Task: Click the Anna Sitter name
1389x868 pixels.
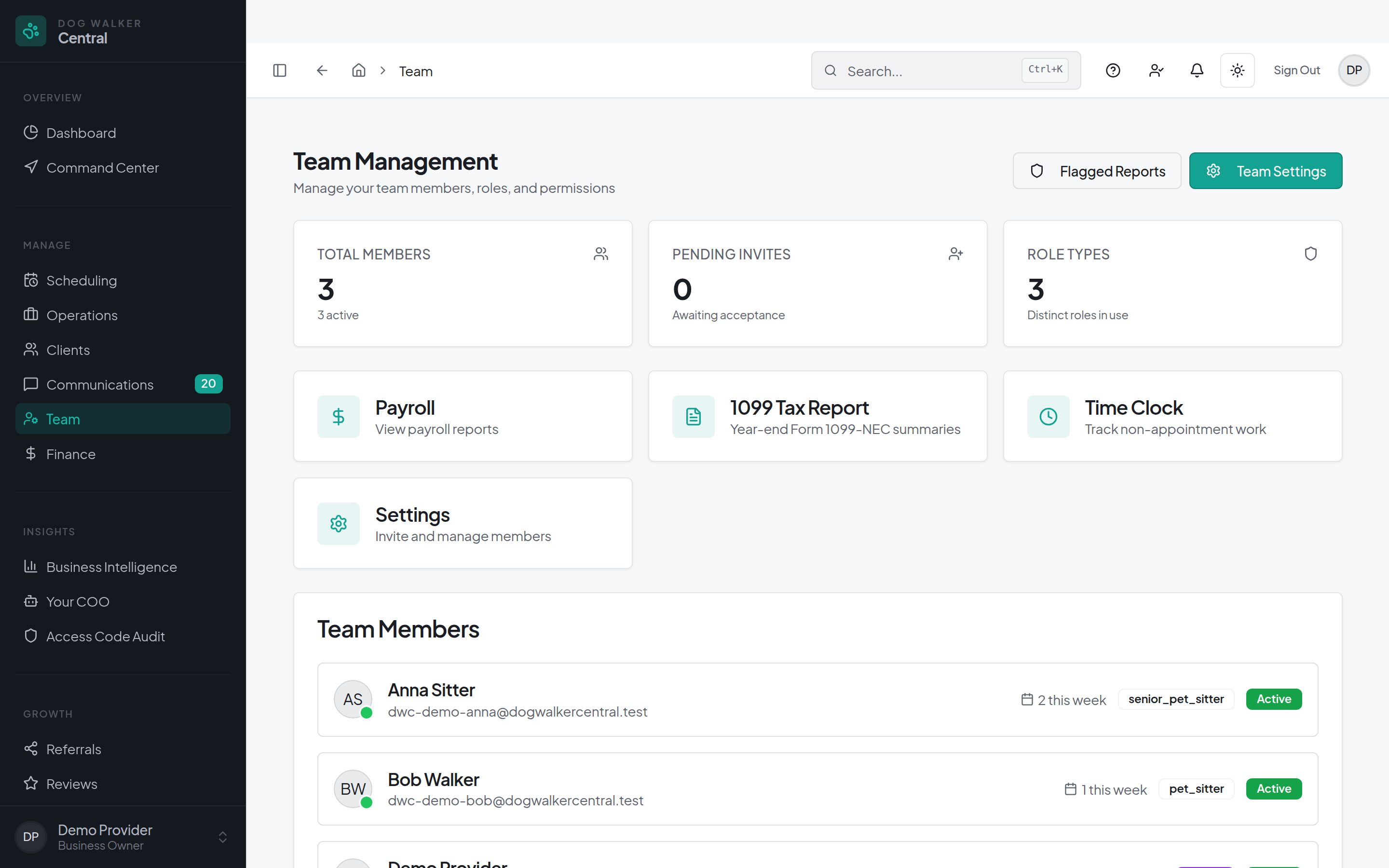Action: click(431, 690)
